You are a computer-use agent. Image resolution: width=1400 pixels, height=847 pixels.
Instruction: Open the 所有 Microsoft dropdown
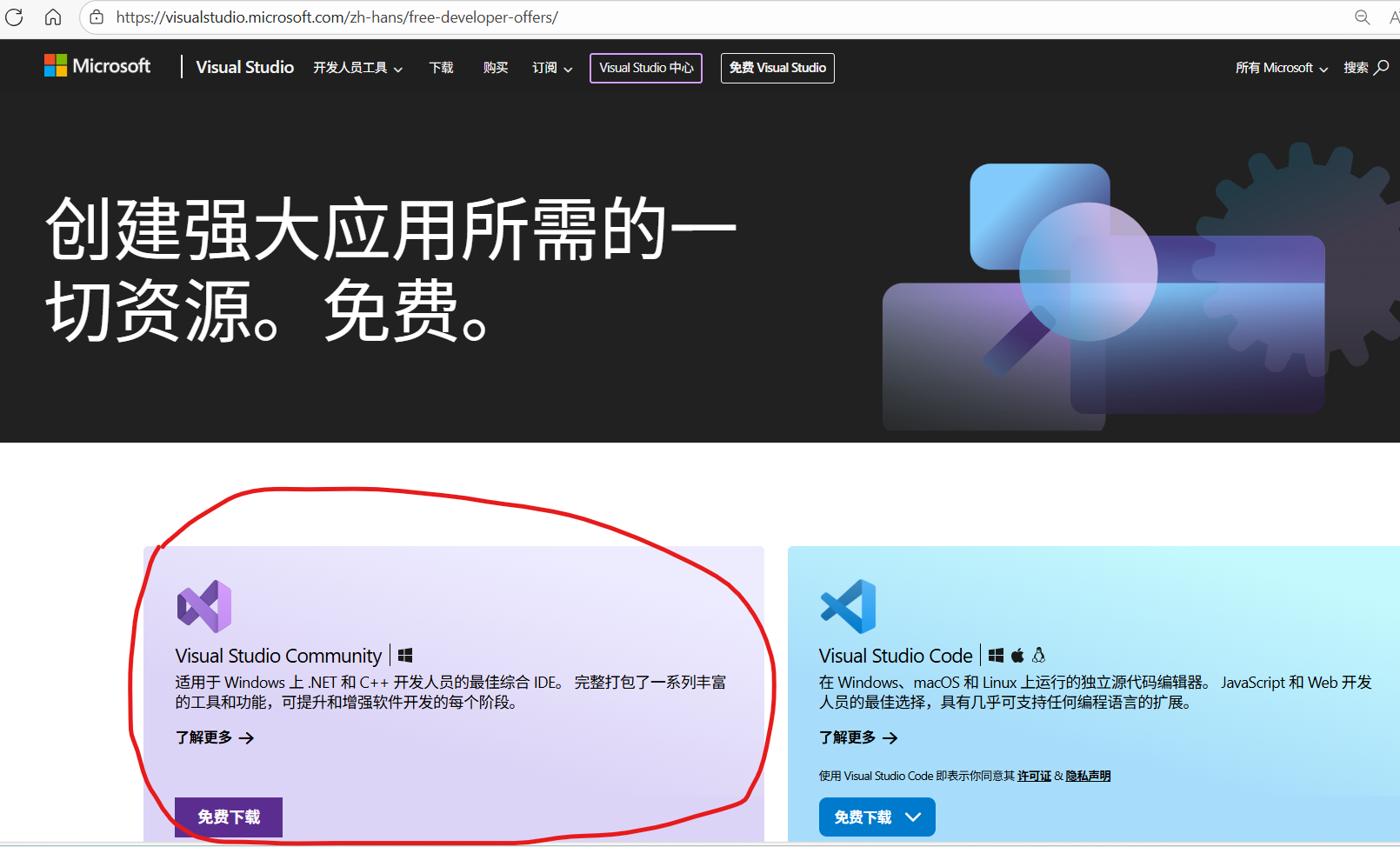click(1282, 68)
